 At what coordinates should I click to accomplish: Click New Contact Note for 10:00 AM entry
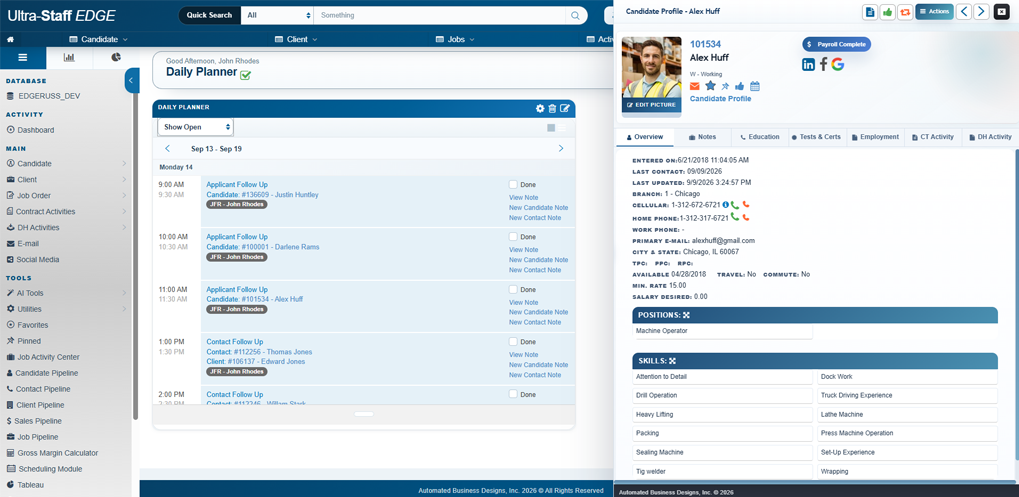coord(535,270)
